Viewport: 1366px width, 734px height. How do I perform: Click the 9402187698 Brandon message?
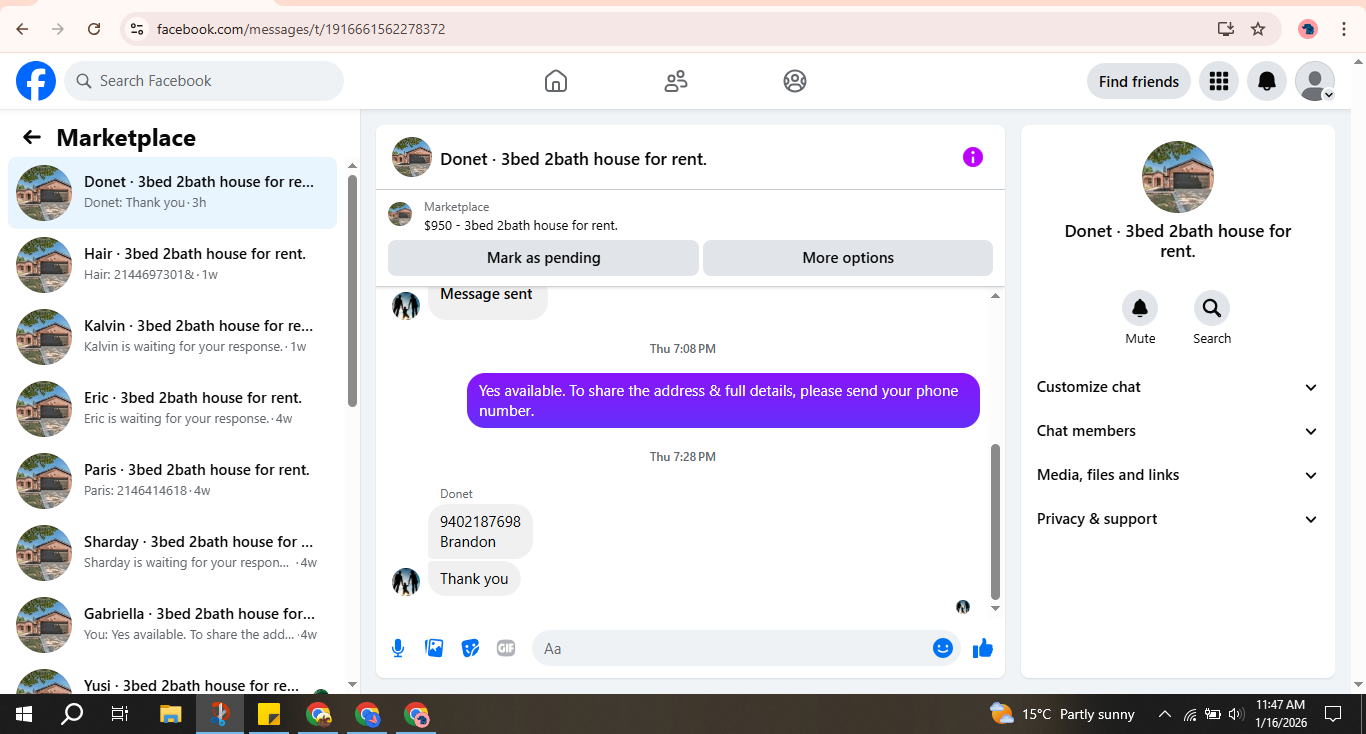(480, 532)
